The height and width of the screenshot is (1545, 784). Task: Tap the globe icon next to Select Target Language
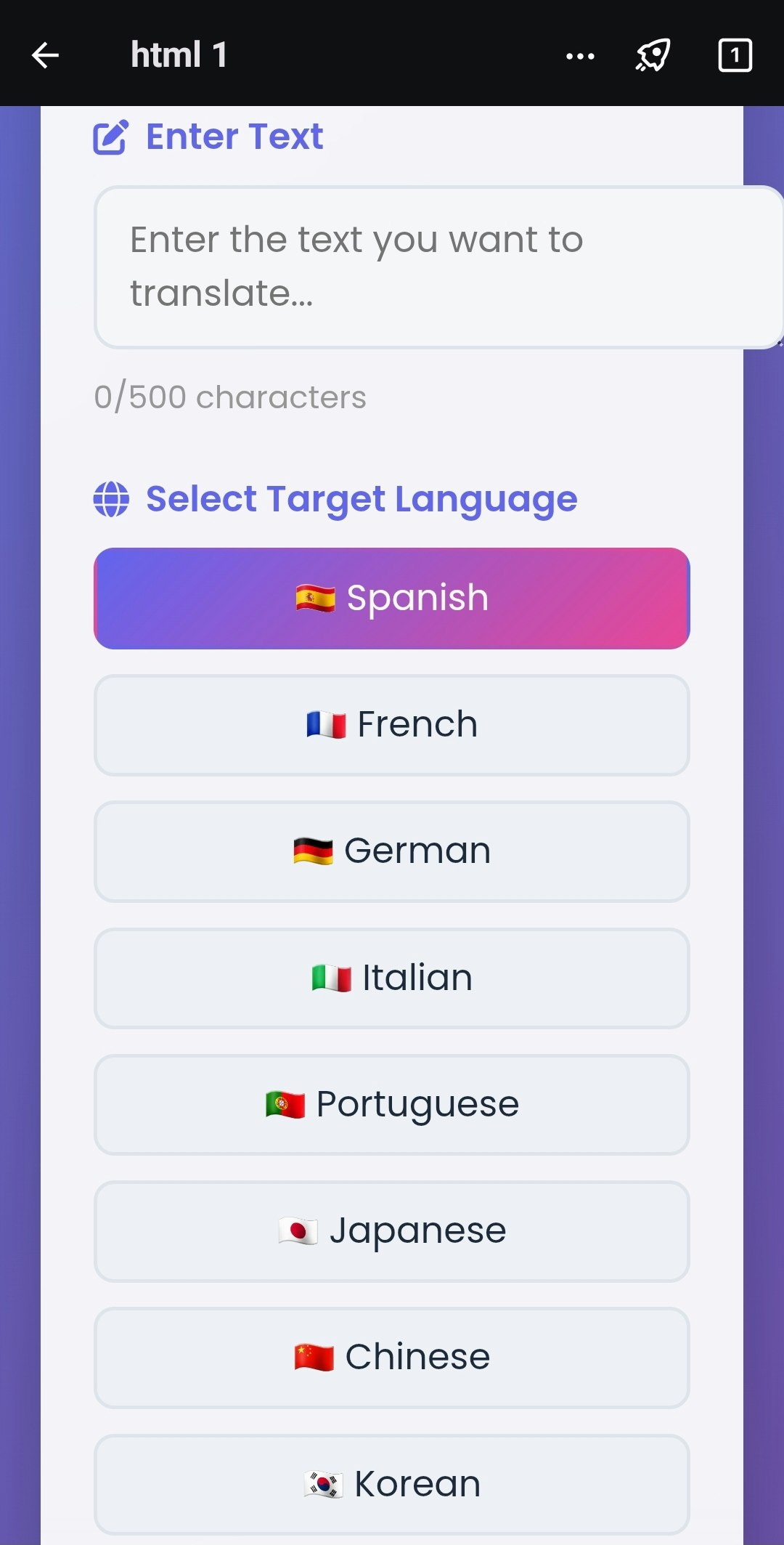(110, 498)
